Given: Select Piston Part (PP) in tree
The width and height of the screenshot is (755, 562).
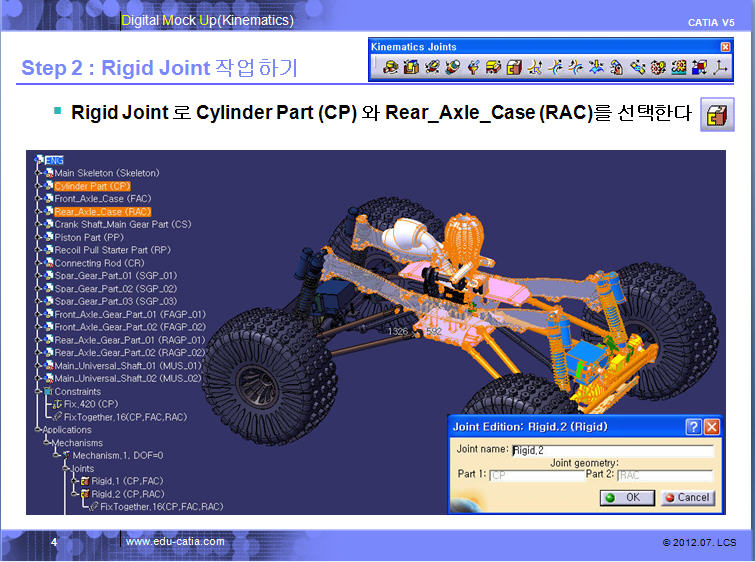Looking at the screenshot, I should pyautogui.click(x=89, y=238).
